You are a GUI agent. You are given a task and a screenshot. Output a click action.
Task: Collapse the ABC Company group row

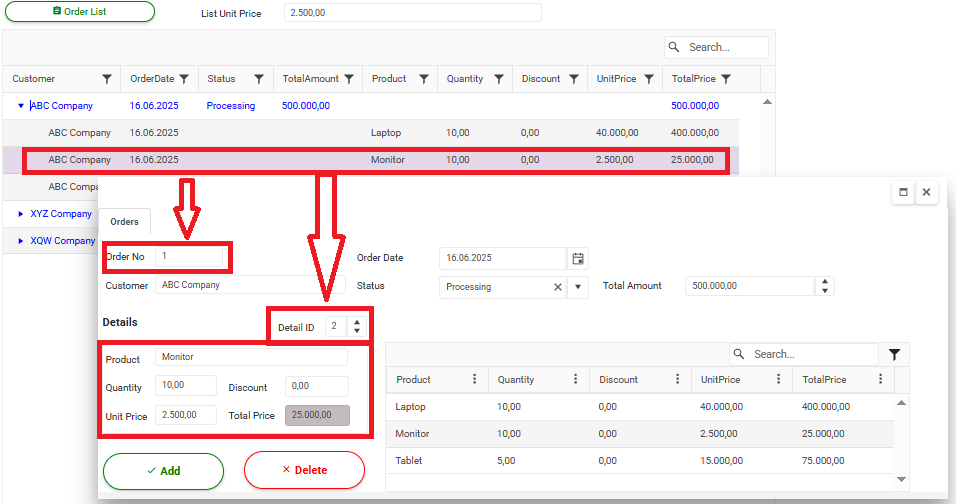(x=21, y=105)
